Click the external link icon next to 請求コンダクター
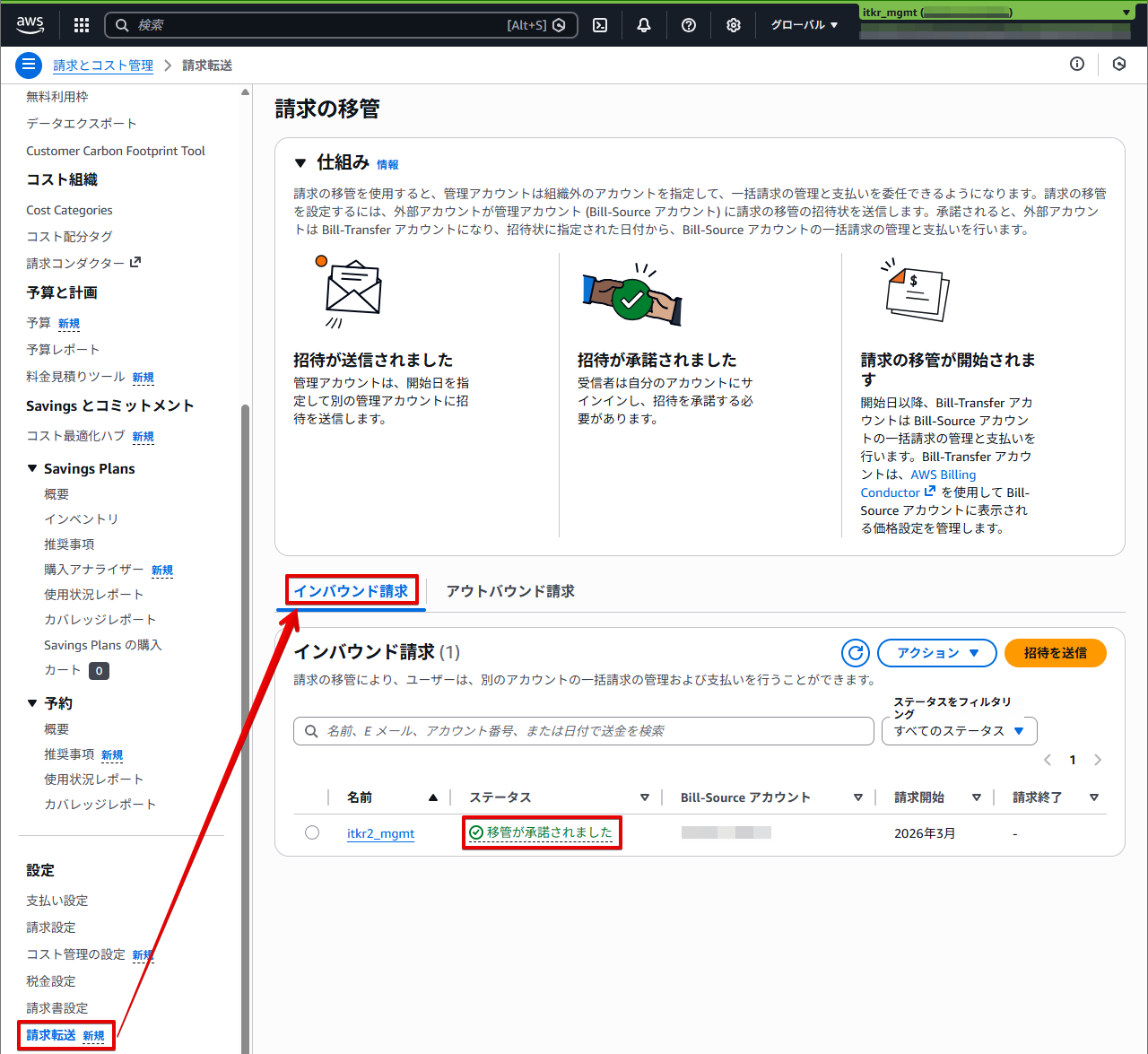The width and height of the screenshot is (1148, 1054). pyautogui.click(x=135, y=262)
